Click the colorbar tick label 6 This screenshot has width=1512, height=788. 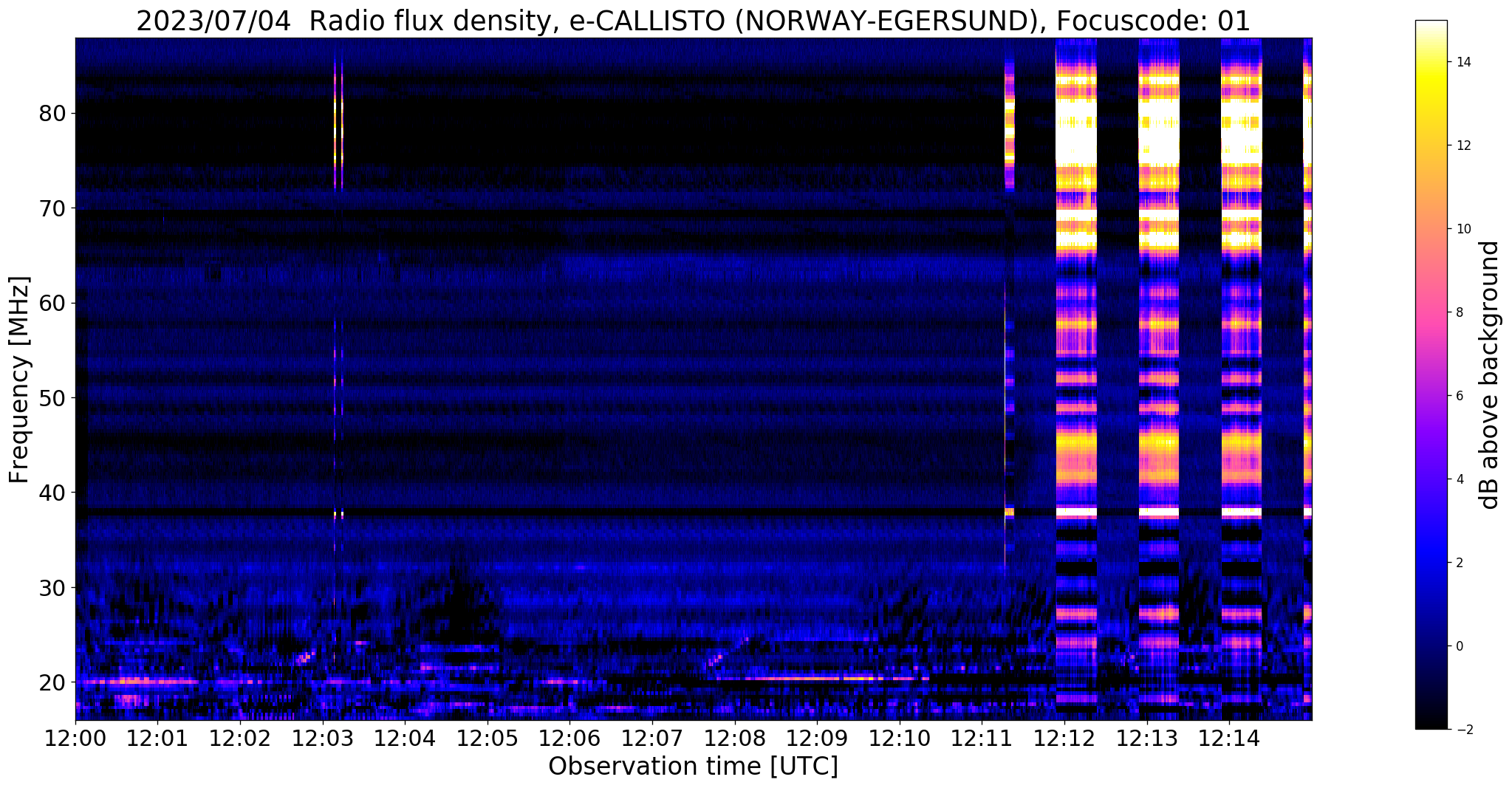click(x=1460, y=396)
